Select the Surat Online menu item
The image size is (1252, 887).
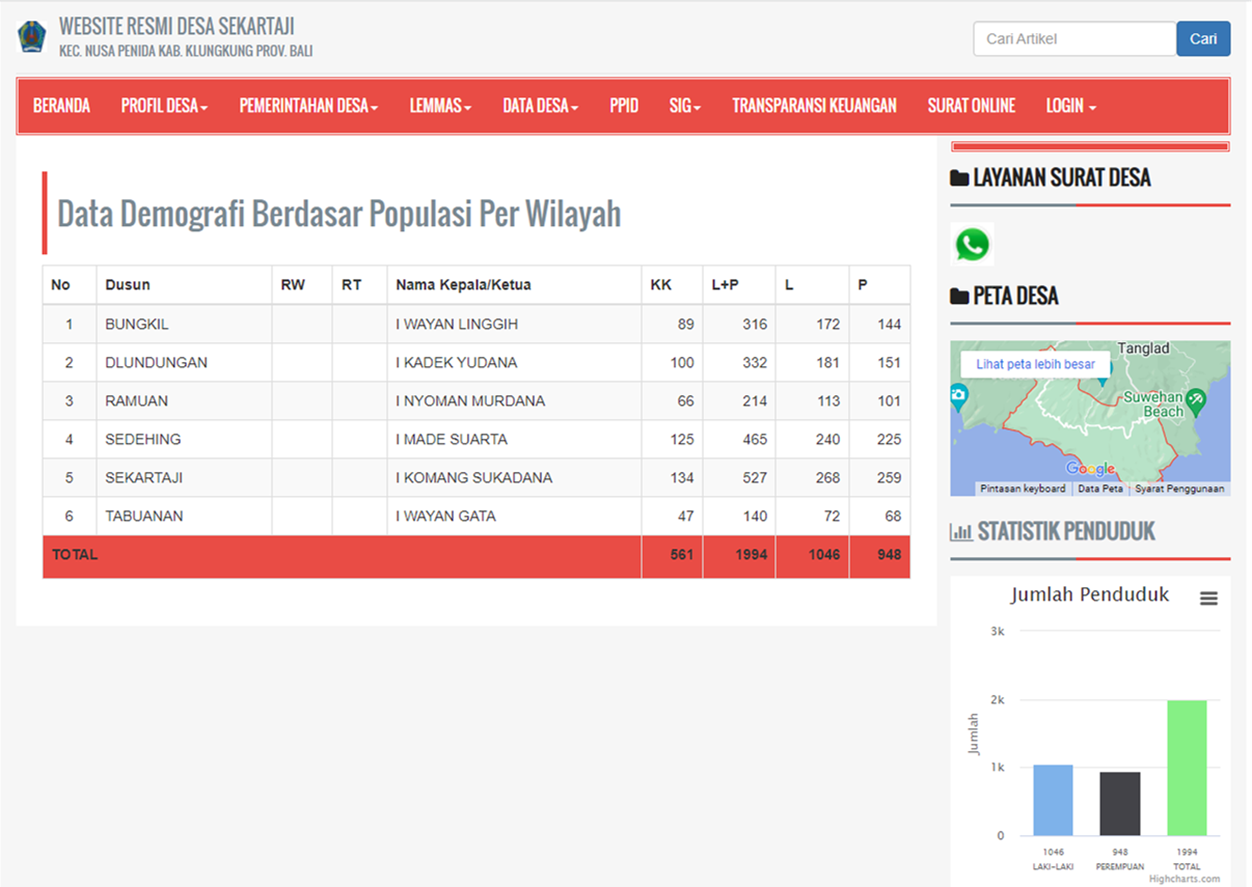(x=971, y=106)
